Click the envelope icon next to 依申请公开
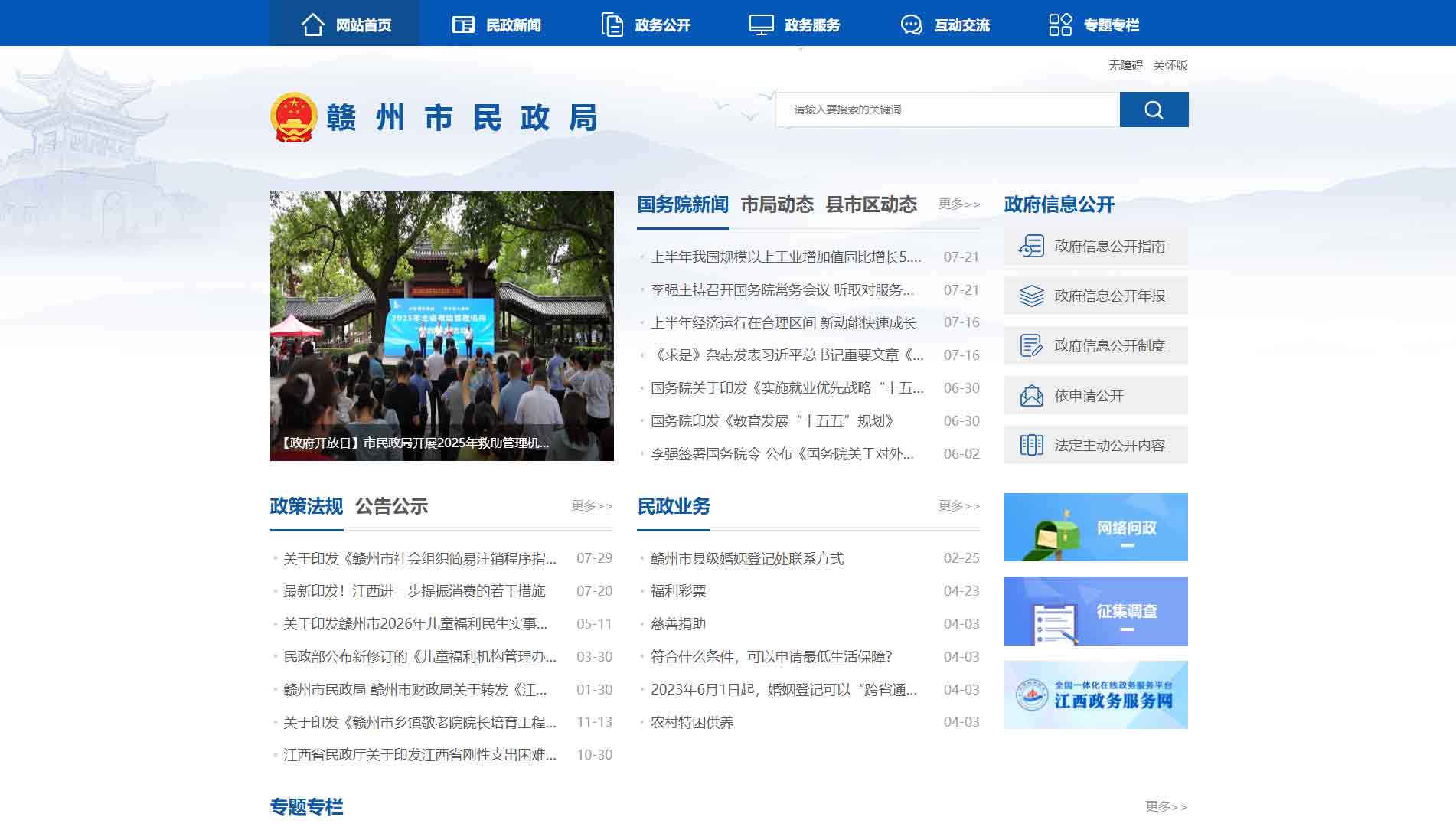Screen dimensions: 1456x827 click(x=1031, y=395)
